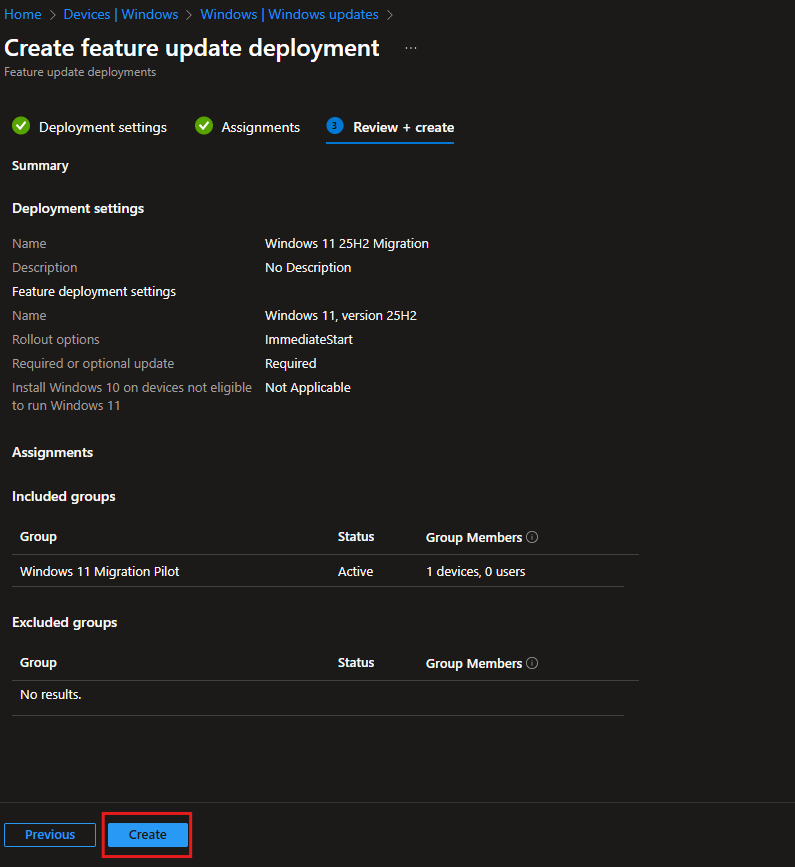Switch to the Deployment settings step
The image size is (795, 867).
[102, 127]
